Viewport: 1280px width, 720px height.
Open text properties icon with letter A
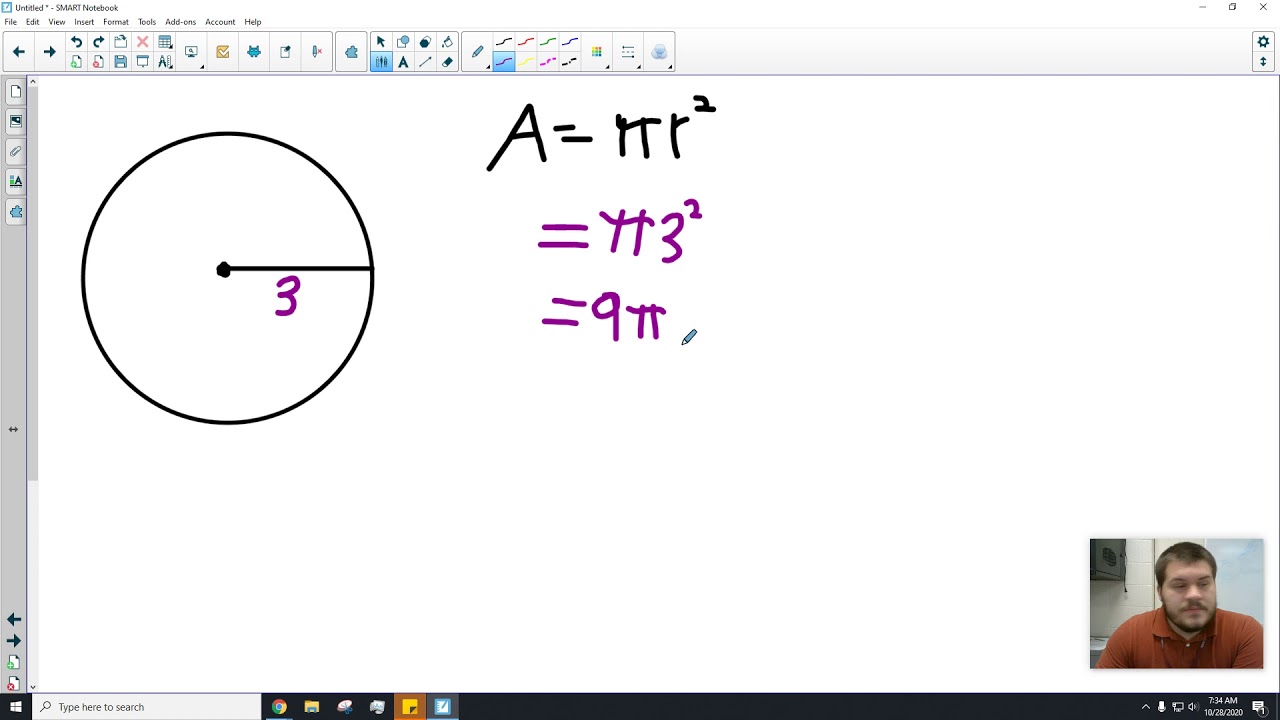(165, 62)
